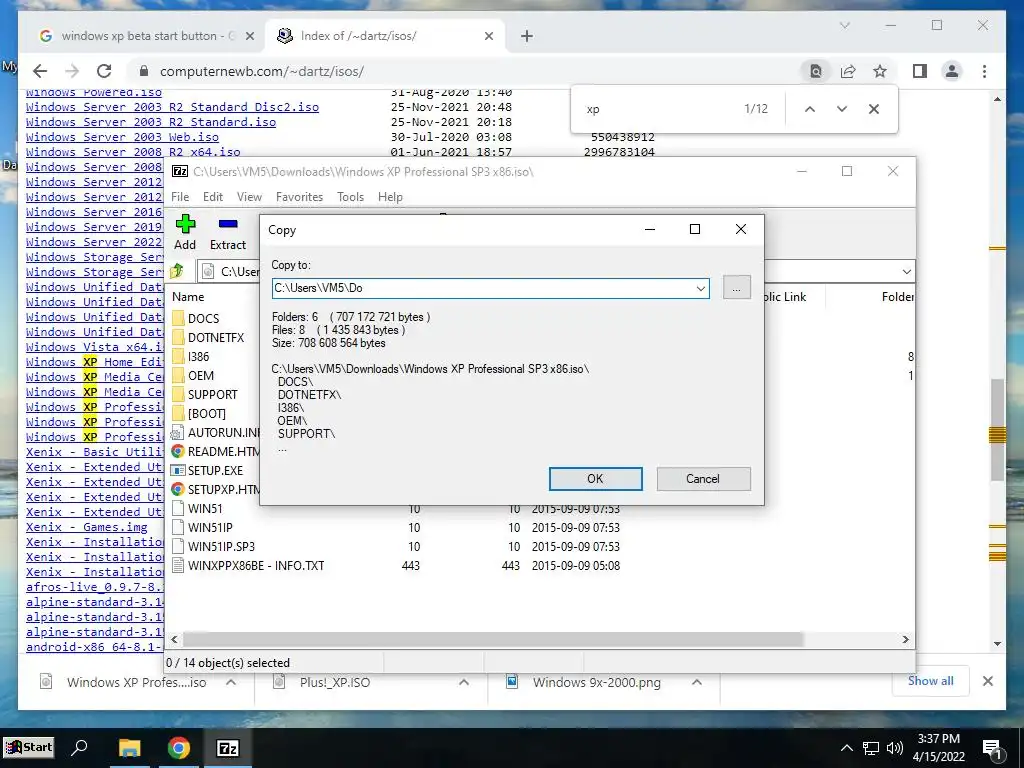
Task: Close the Index of /~dartz/isos/ tab
Action: (x=488, y=36)
